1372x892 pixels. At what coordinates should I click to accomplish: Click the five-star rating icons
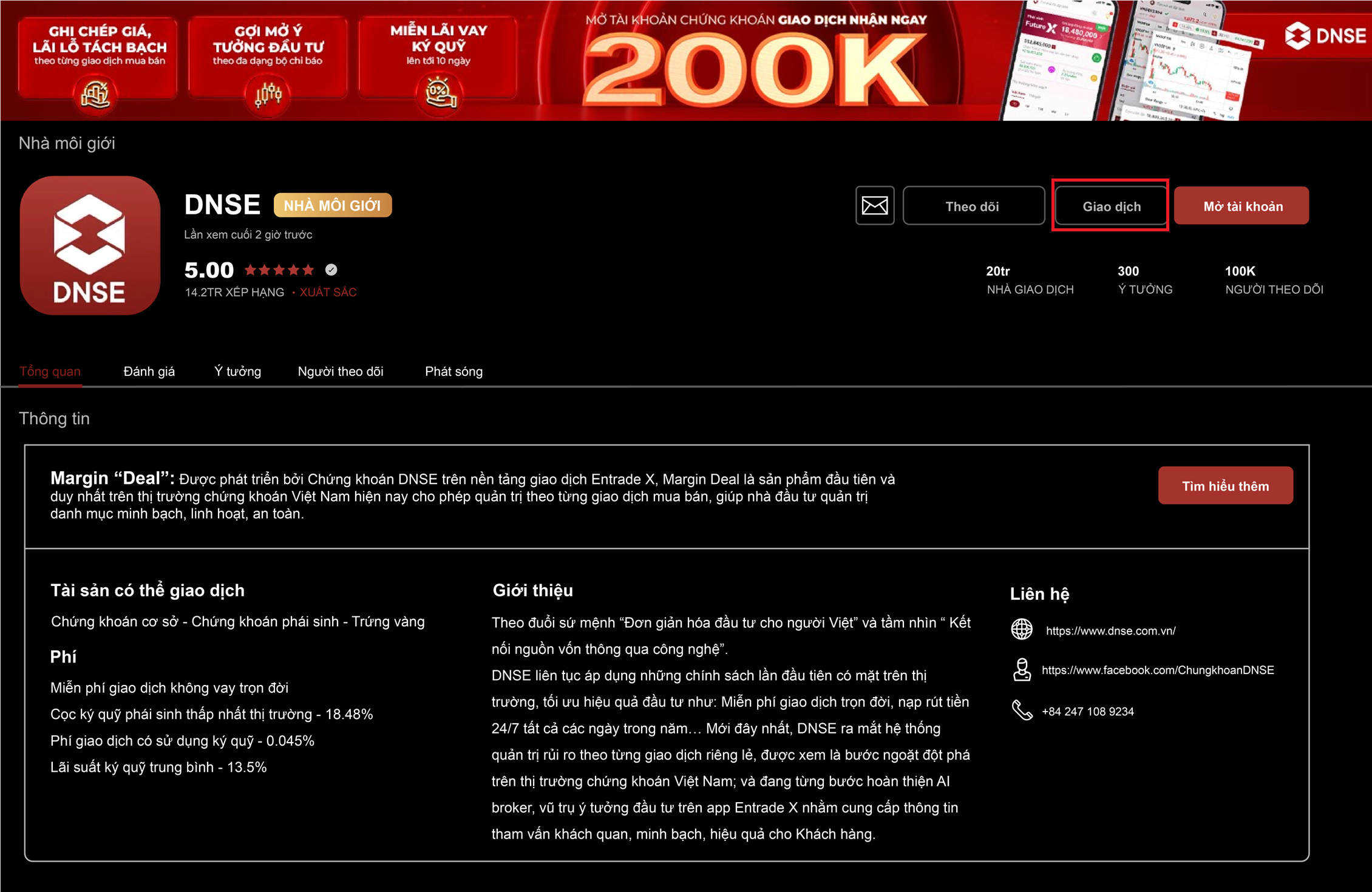pos(279,270)
